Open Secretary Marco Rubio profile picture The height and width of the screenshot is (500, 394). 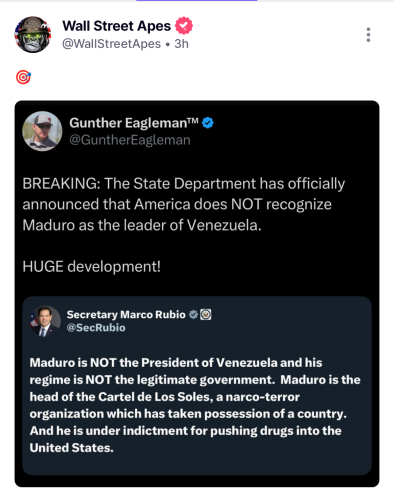tap(45, 321)
